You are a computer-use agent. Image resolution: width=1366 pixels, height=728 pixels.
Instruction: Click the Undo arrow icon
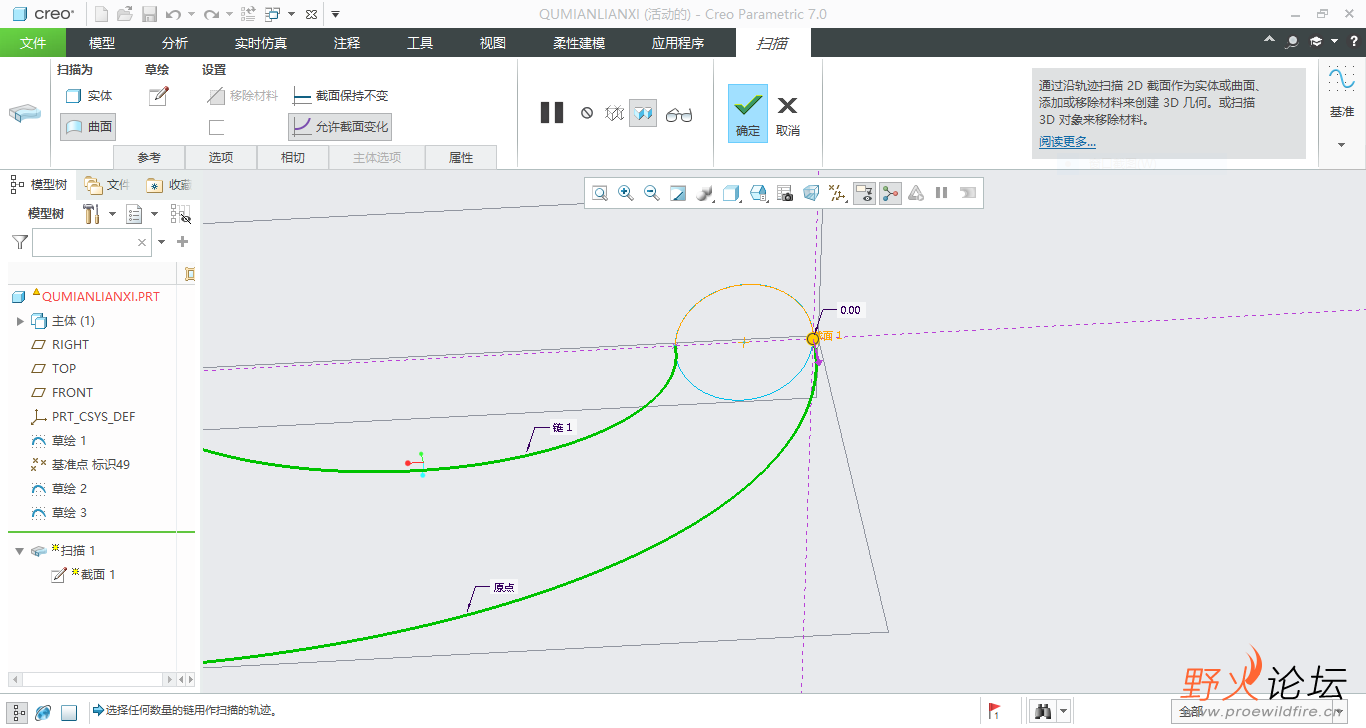pos(173,14)
